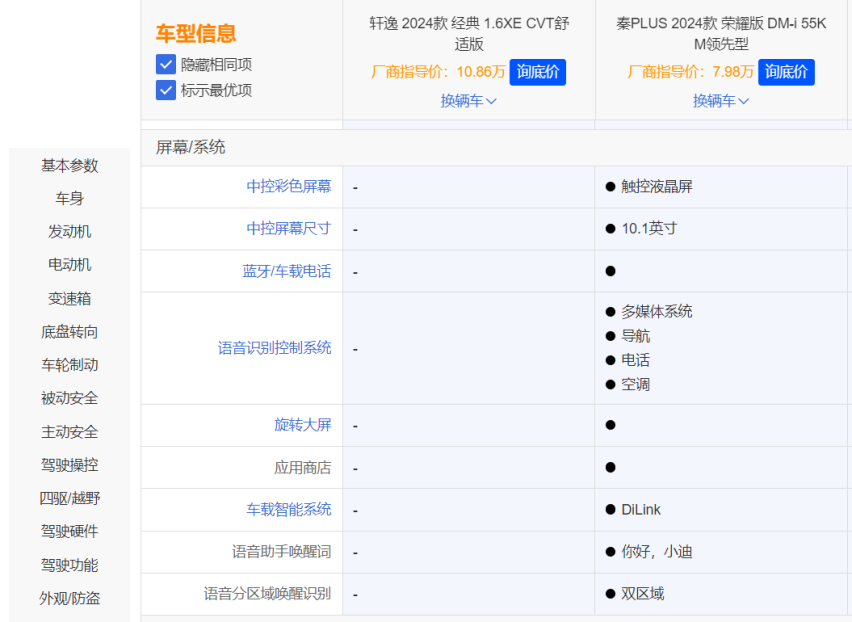Image resolution: width=852 pixels, height=622 pixels.
Task: Click the 轩逸 2024款 经典 model title
Action: (x=469, y=34)
